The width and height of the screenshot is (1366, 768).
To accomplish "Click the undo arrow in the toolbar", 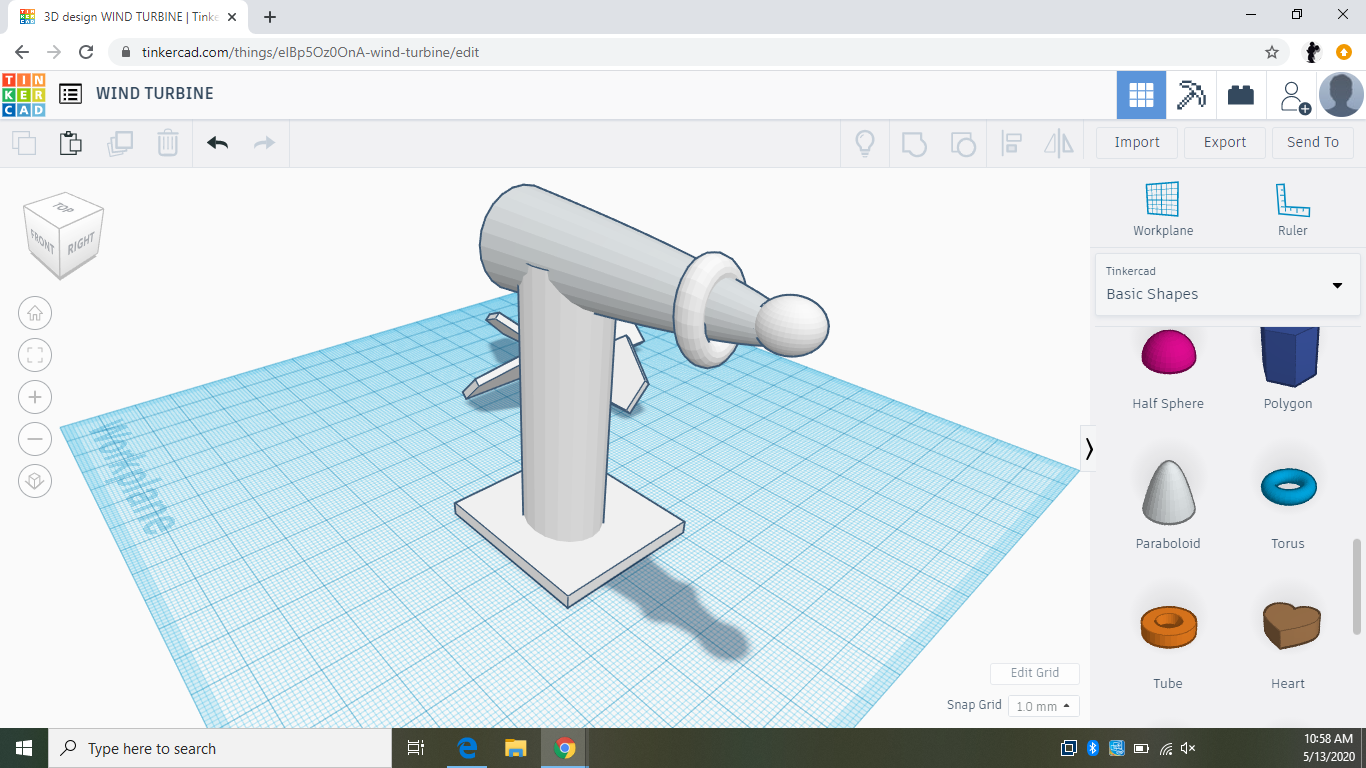I will [x=217, y=143].
